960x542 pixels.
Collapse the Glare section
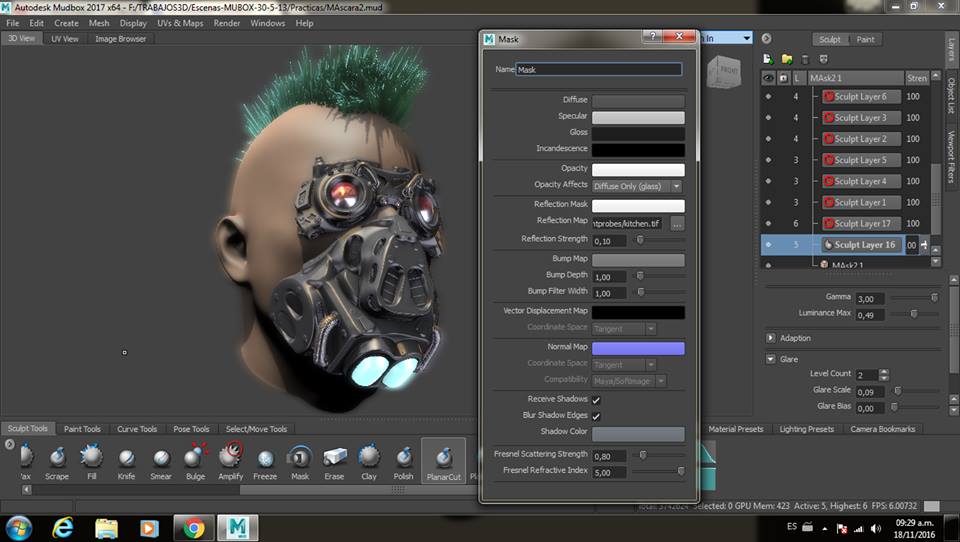click(x=771, y=359)
